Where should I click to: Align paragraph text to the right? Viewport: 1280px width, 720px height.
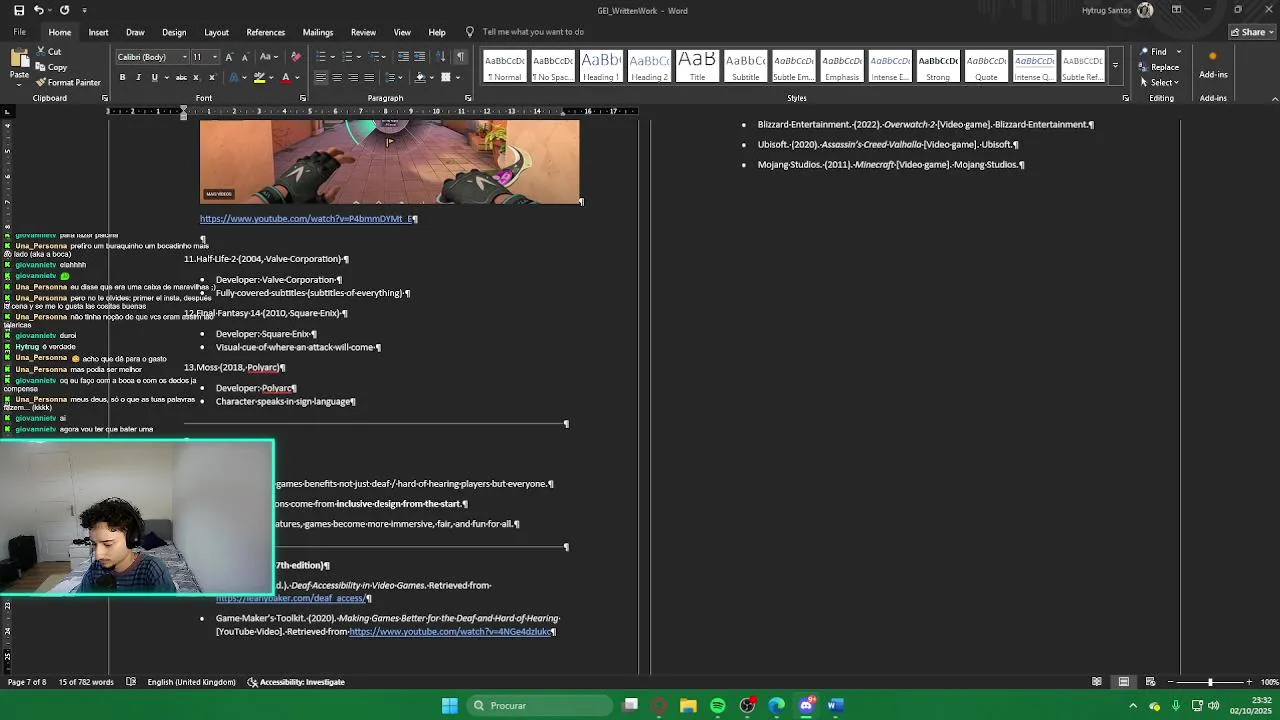click(352, 78)
